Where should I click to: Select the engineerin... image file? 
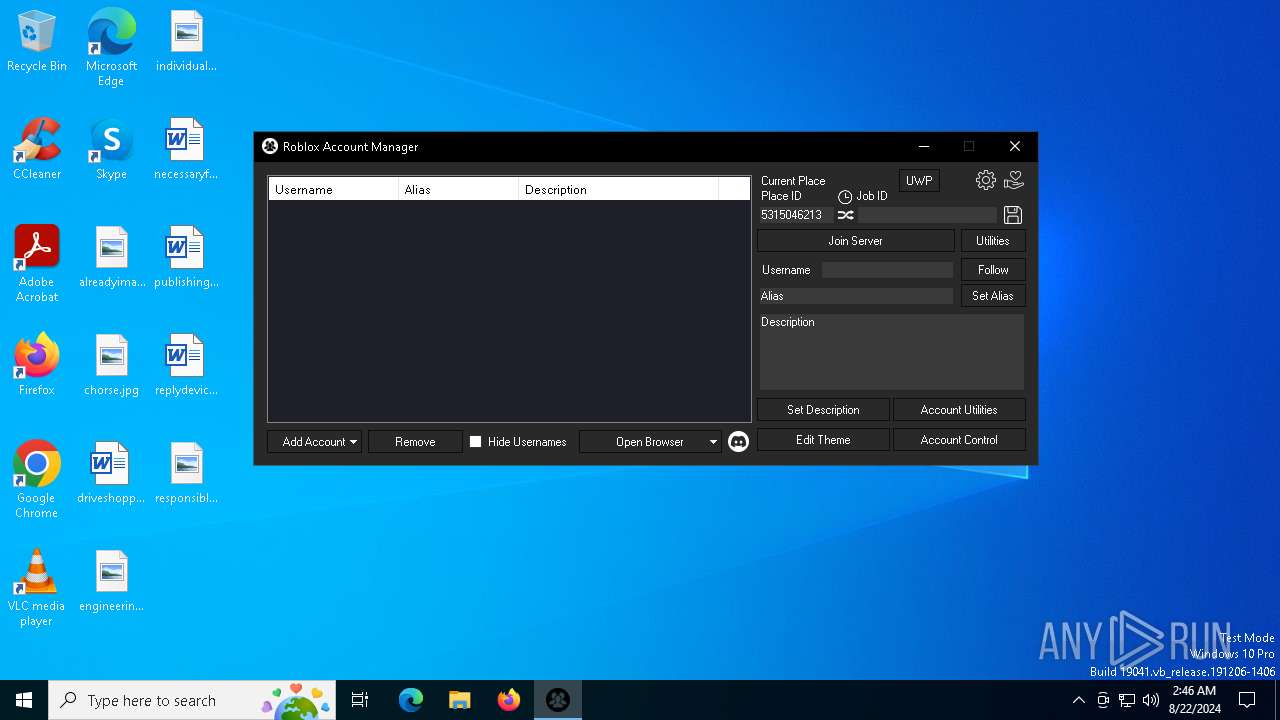coord(111,581)
